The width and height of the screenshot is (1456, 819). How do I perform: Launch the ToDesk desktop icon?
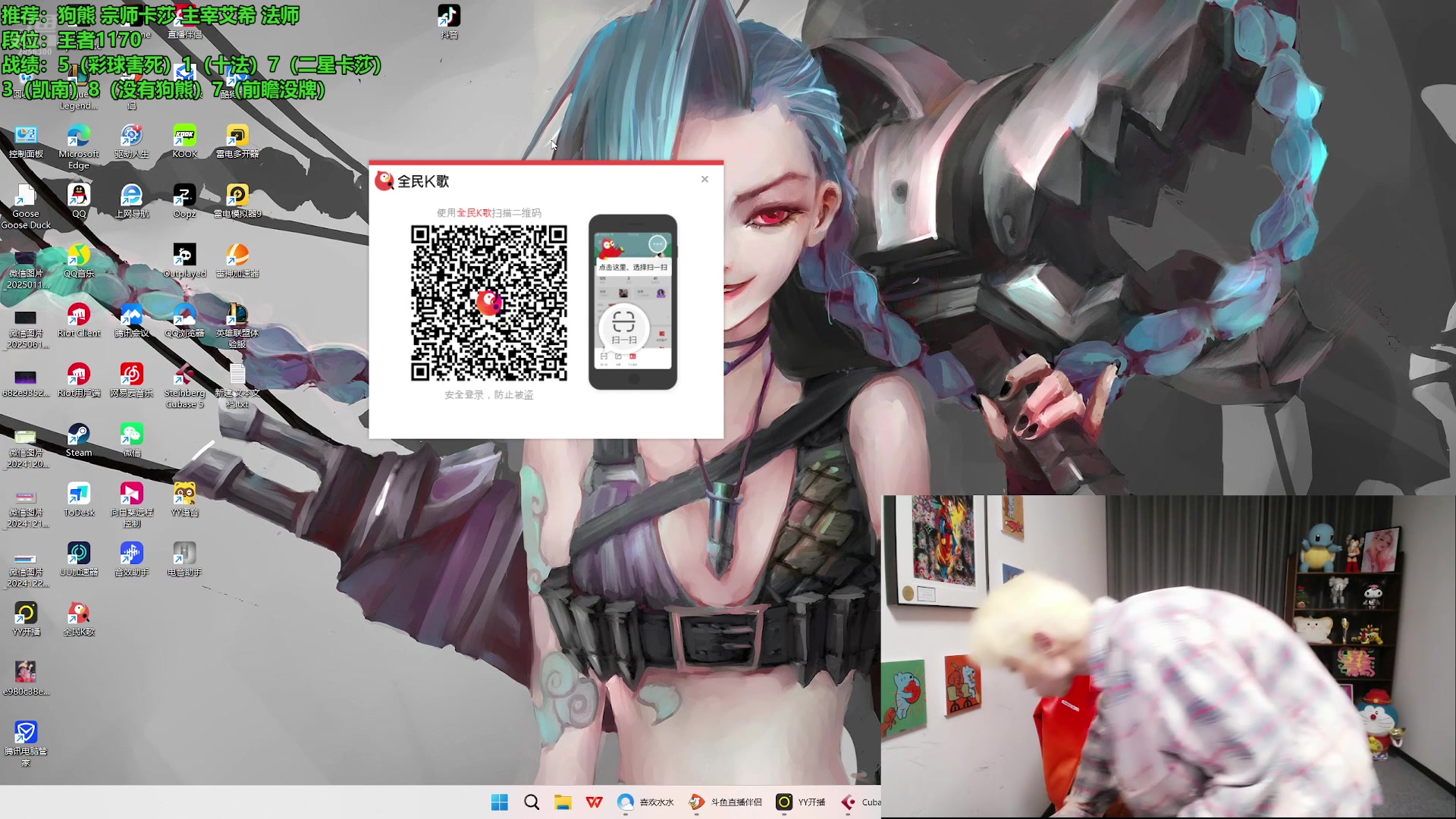[79, 500]
